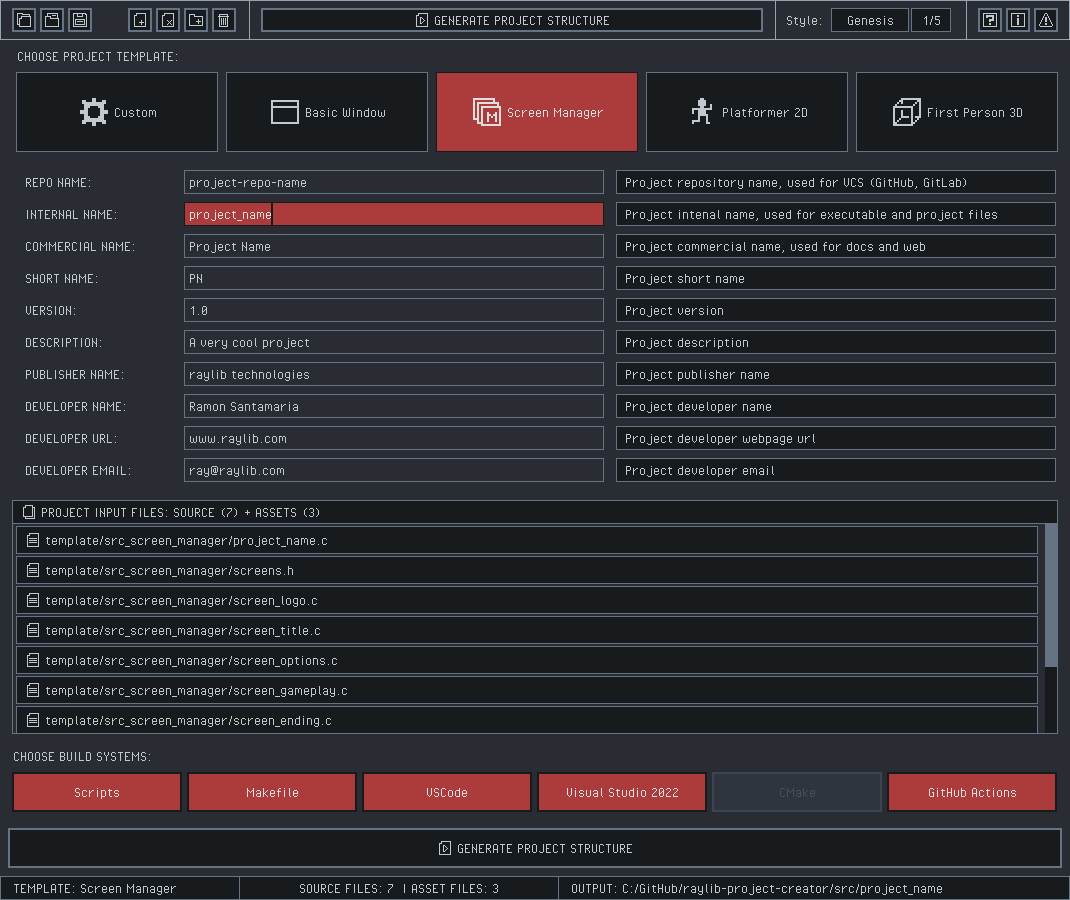Select project_name.c in the file list
1070x900 pixels.
point(527,540)
